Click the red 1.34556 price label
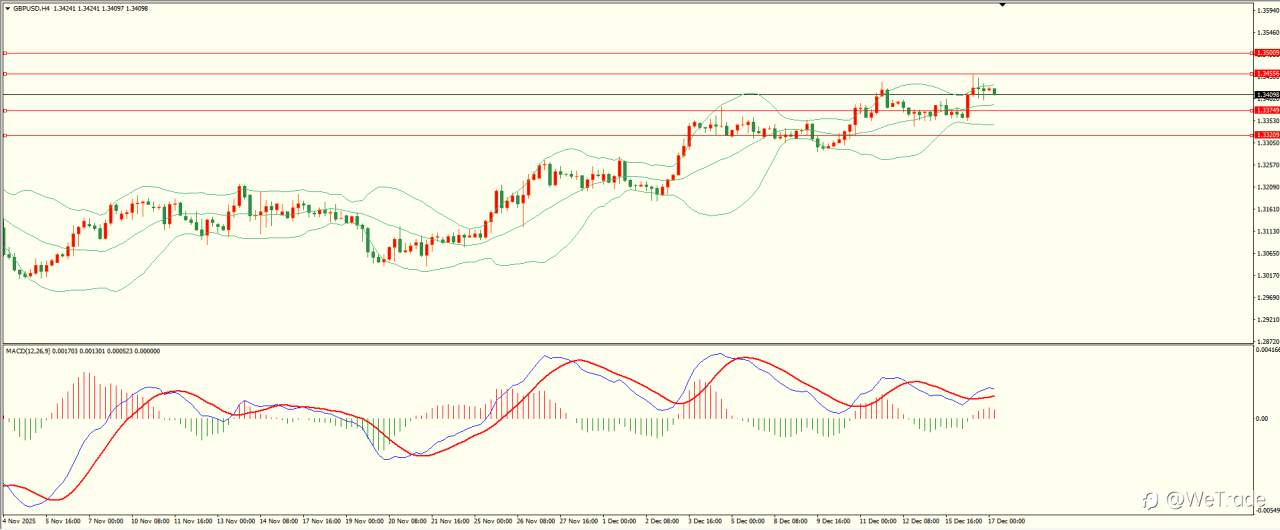 point(1266,74)
